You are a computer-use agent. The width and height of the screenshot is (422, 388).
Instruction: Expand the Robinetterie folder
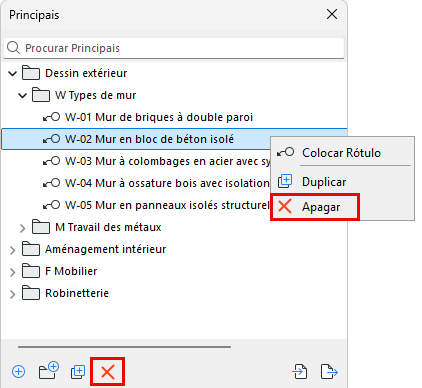(13, 294)
